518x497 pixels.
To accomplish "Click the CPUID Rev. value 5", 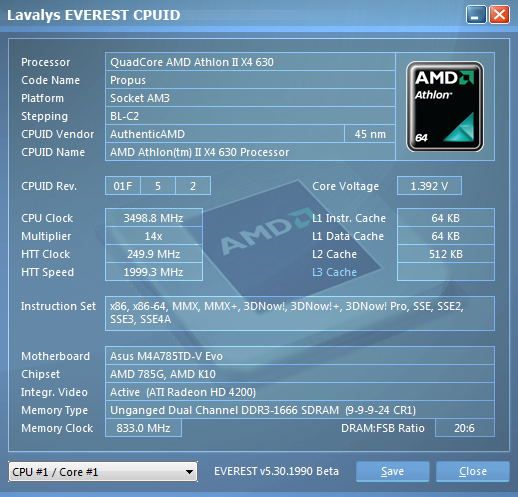I will tap(158, 186).
